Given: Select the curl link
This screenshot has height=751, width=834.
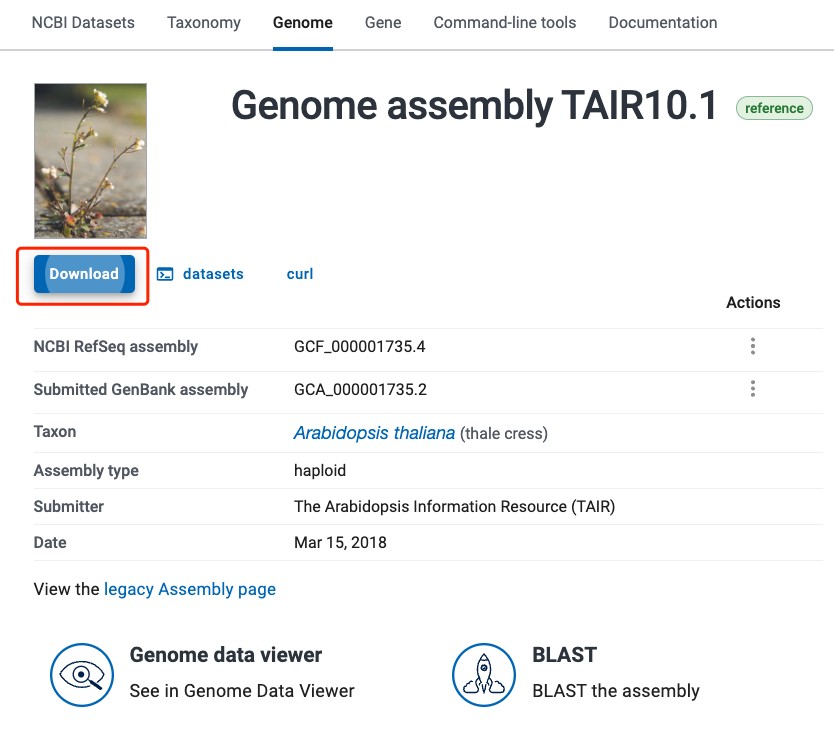Looking at the screenshot, I should 300,274.
